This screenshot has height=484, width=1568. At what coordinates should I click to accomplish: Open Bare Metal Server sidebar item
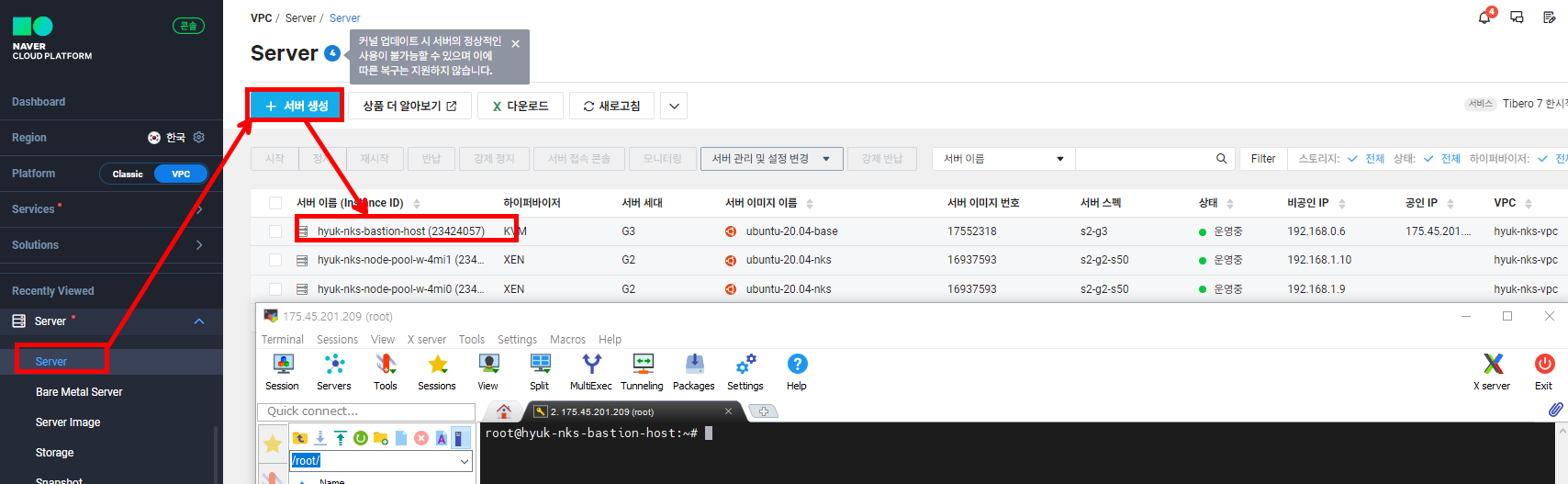click(79, 392)
